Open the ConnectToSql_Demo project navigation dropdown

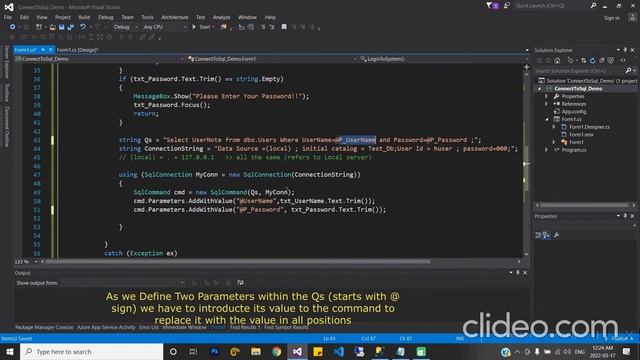pyautogui.click(x=100, y=59)
